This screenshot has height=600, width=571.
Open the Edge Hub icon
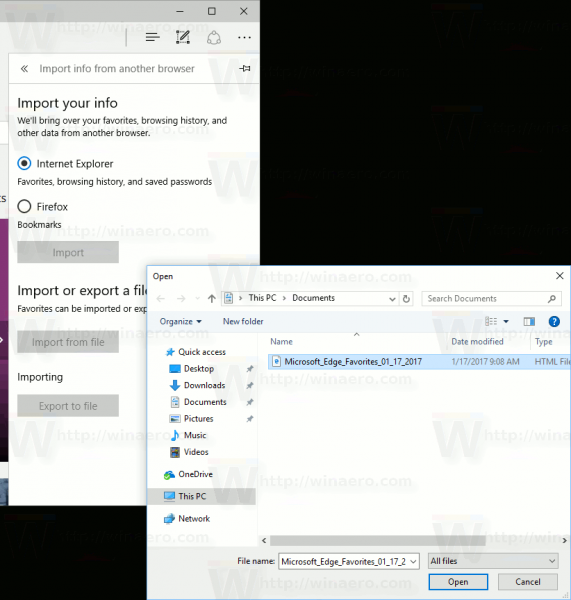[x=152, y=38]
